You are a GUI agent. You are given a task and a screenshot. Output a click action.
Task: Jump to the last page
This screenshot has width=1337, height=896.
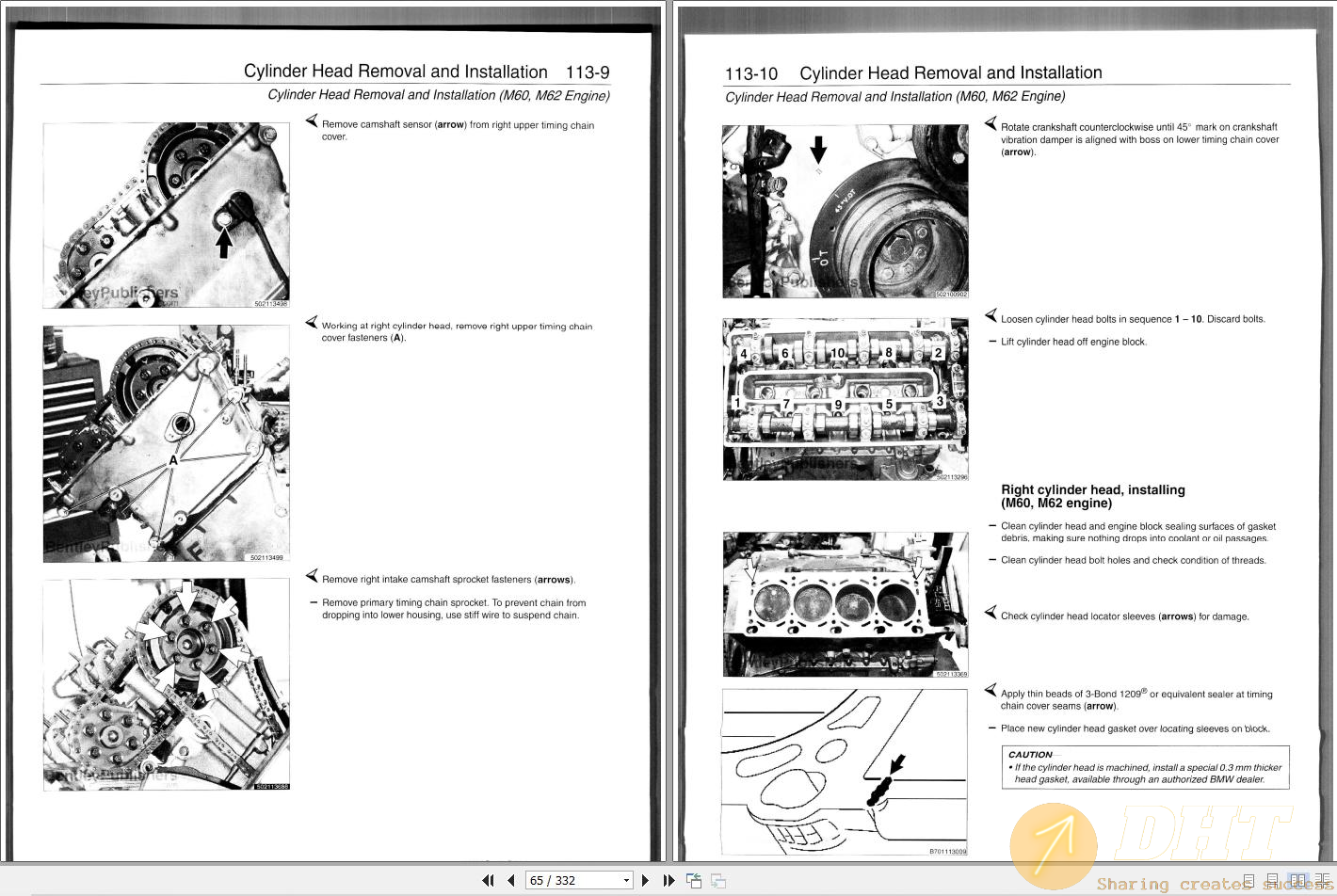(669, 881)
